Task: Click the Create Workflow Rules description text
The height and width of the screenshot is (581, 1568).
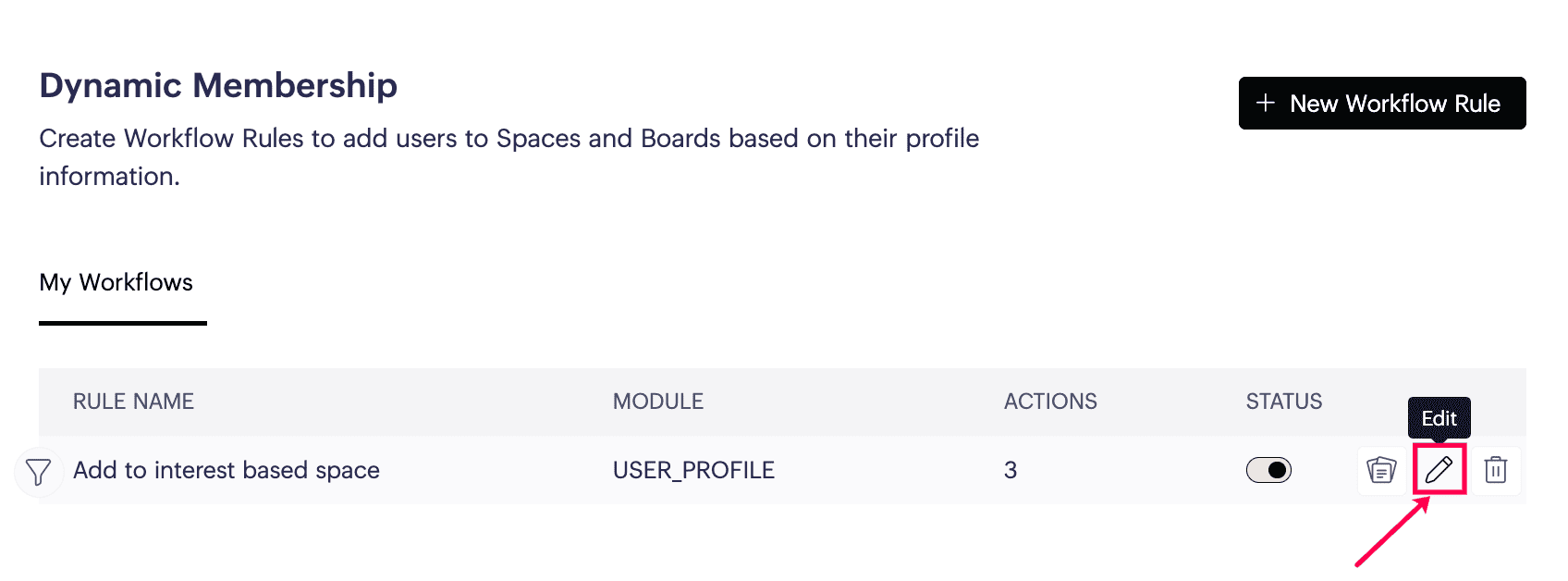Action: coord(508,139)
